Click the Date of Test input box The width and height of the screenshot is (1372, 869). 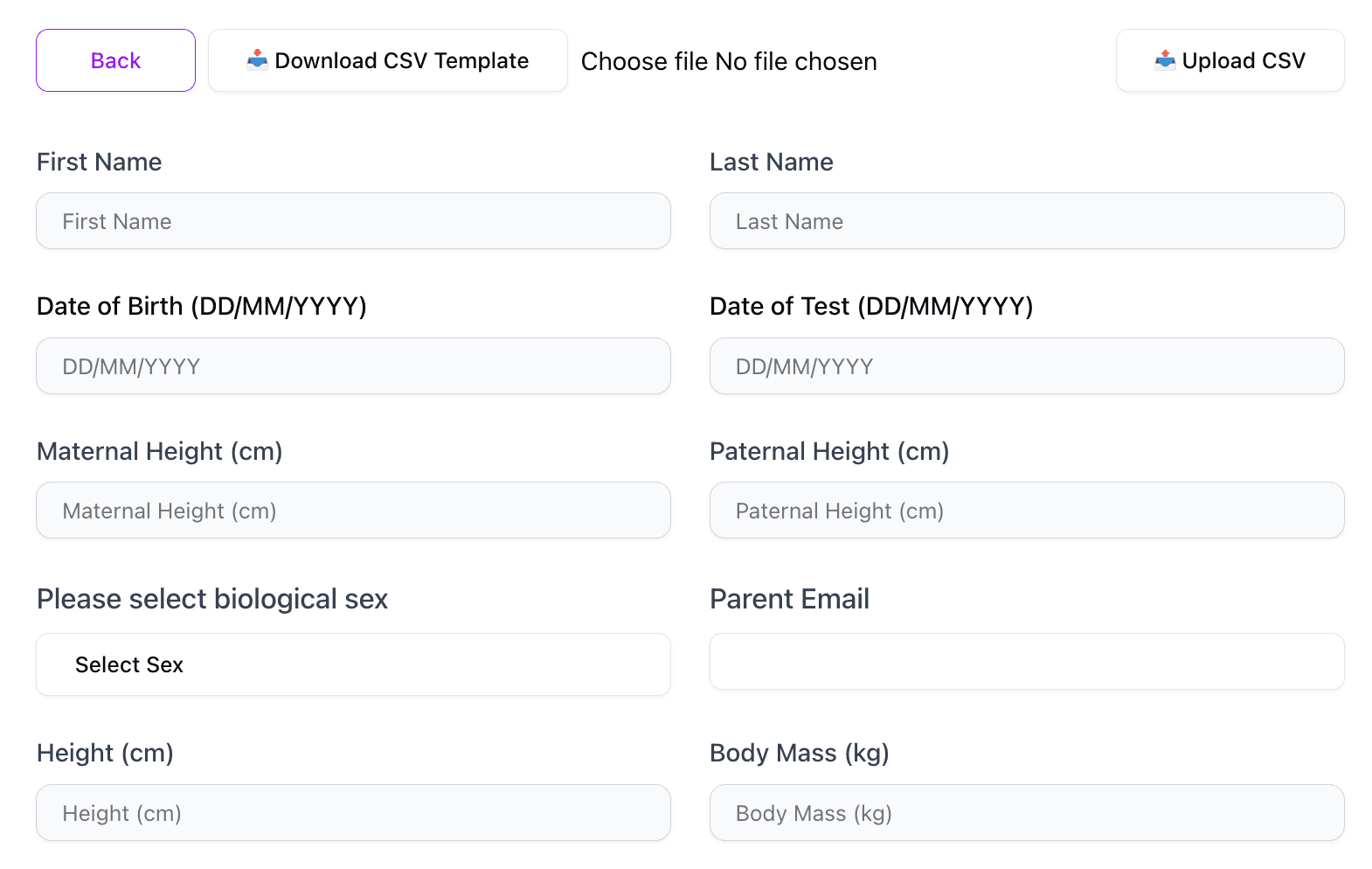(x=1026, y=366)
